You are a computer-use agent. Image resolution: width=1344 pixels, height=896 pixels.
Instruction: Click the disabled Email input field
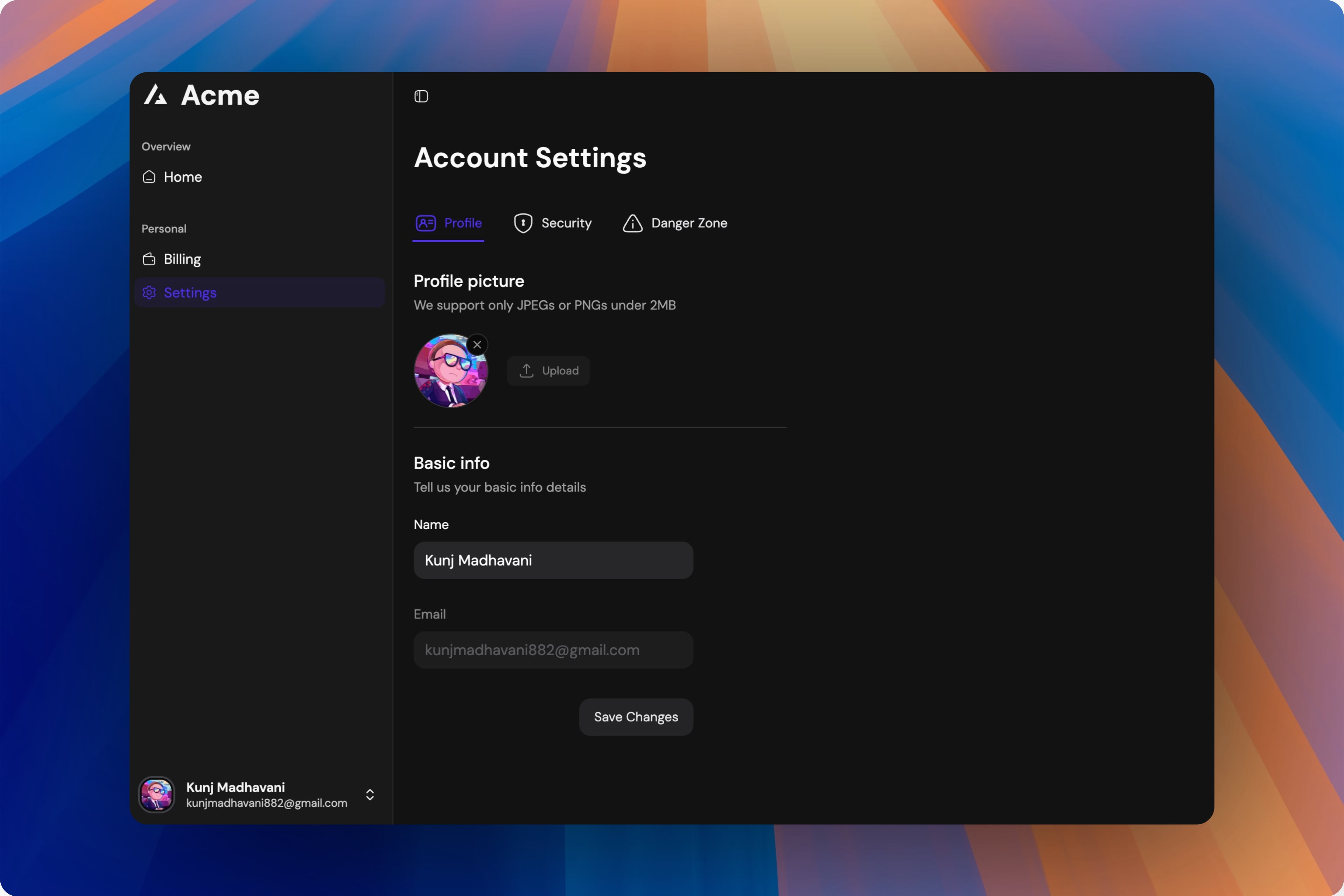[x=553, y=650]
